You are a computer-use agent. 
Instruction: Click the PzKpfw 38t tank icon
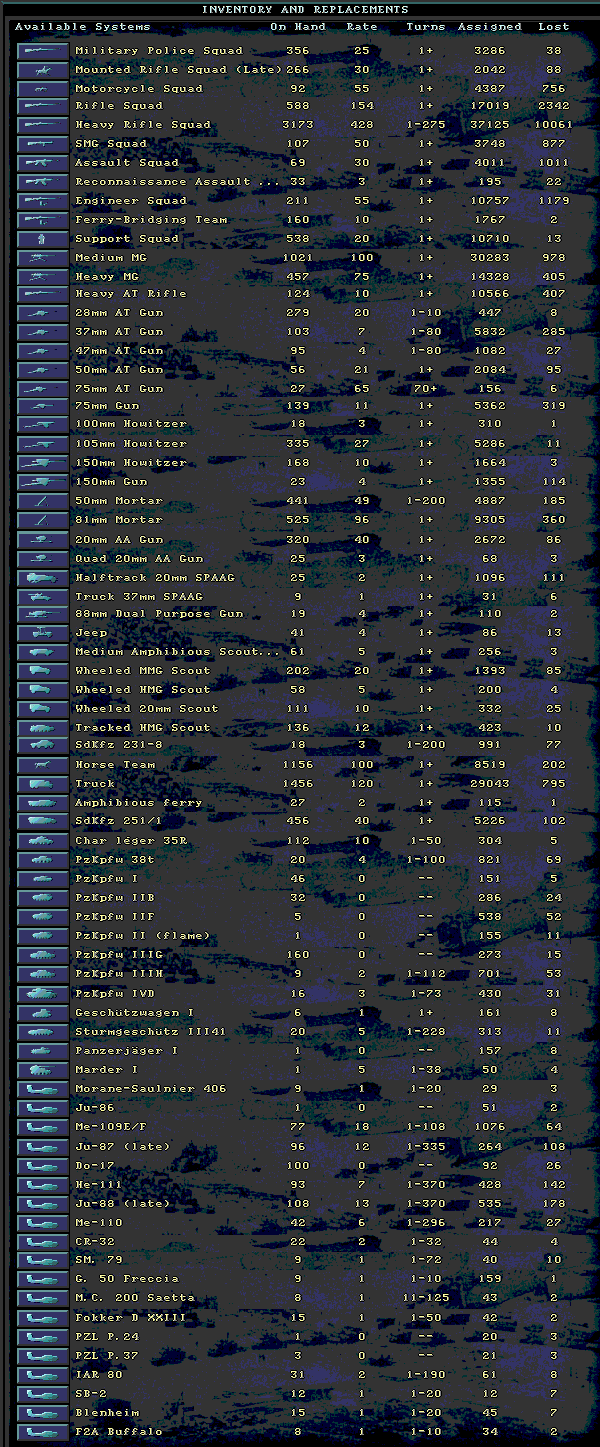43,860
